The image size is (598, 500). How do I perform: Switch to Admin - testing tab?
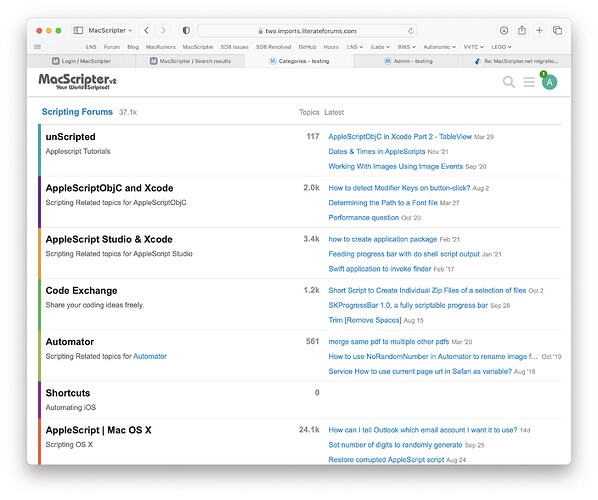click(408, 61)
